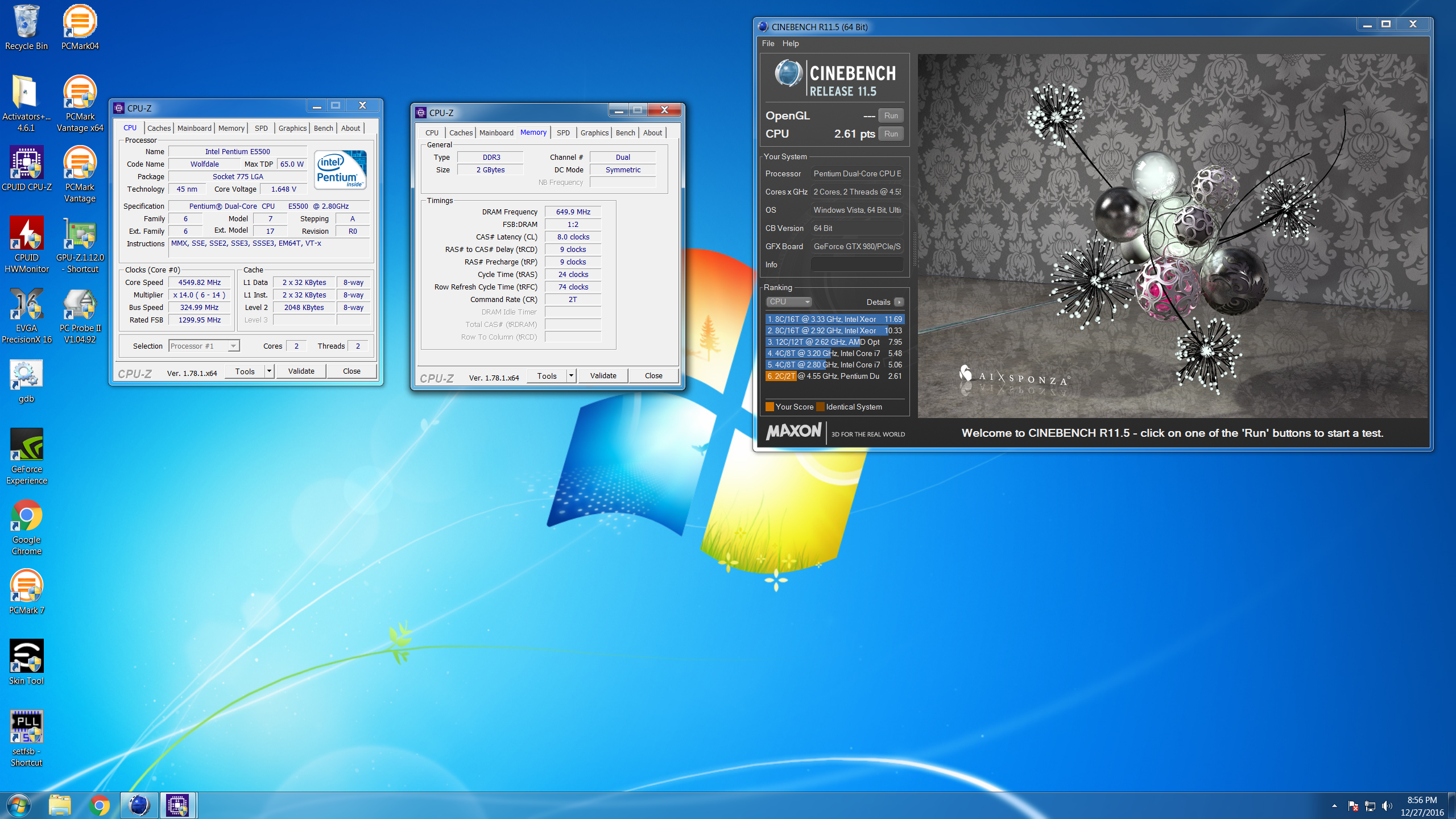Open SPD tab in left CPU-Z

click(261, 129)
